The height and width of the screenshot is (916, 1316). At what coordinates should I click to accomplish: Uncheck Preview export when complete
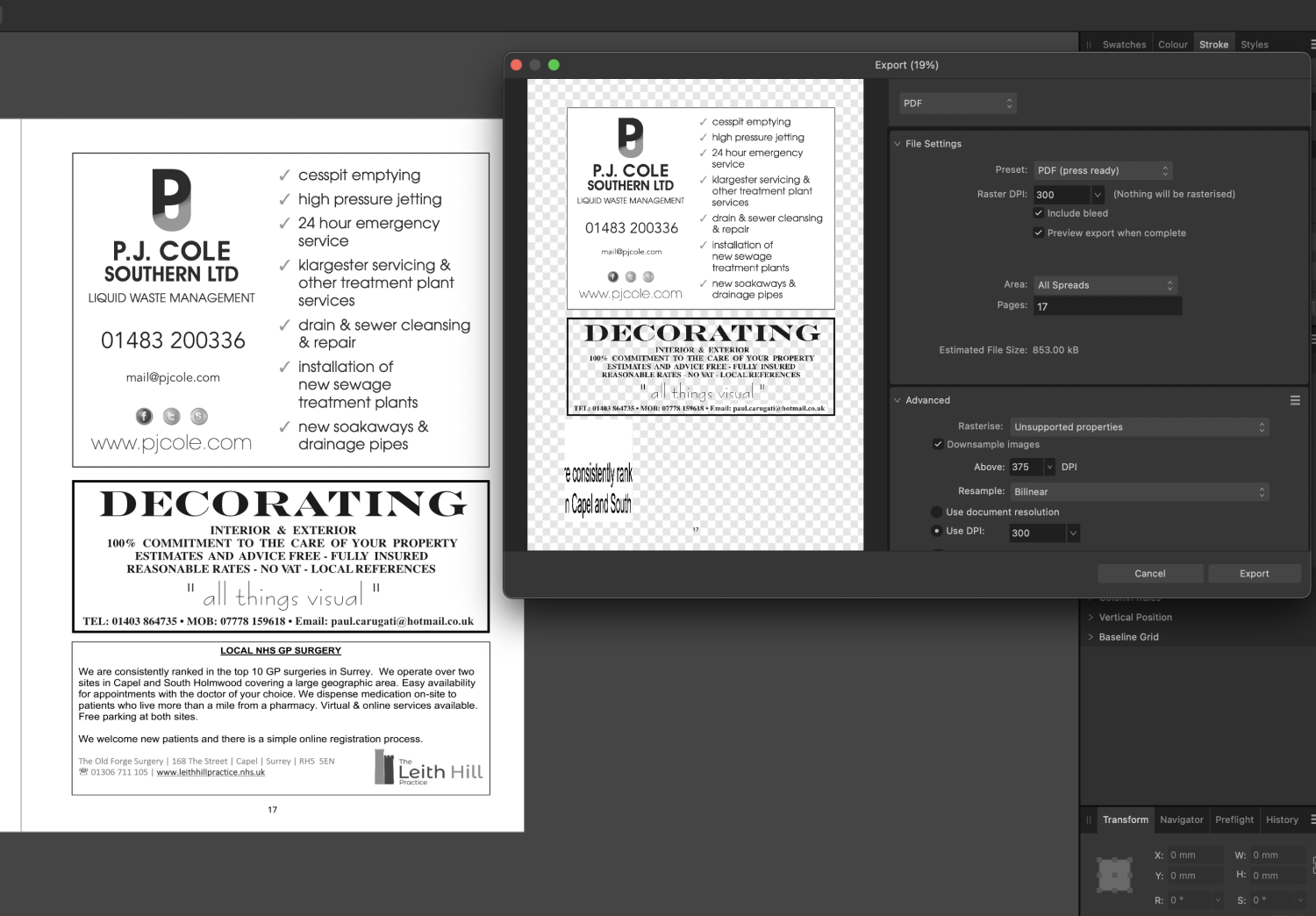tap(1039, 233)
